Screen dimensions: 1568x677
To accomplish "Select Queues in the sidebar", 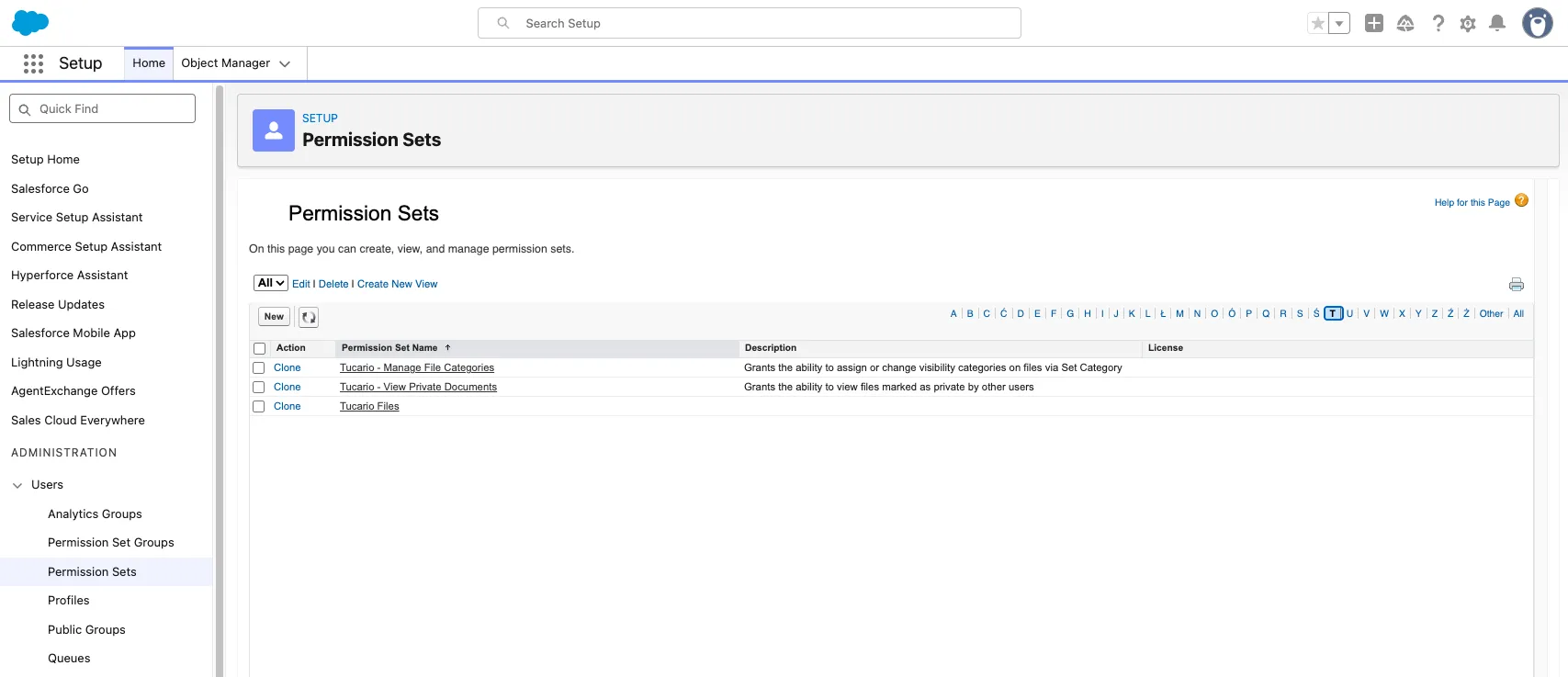I will tap(69, 659).
